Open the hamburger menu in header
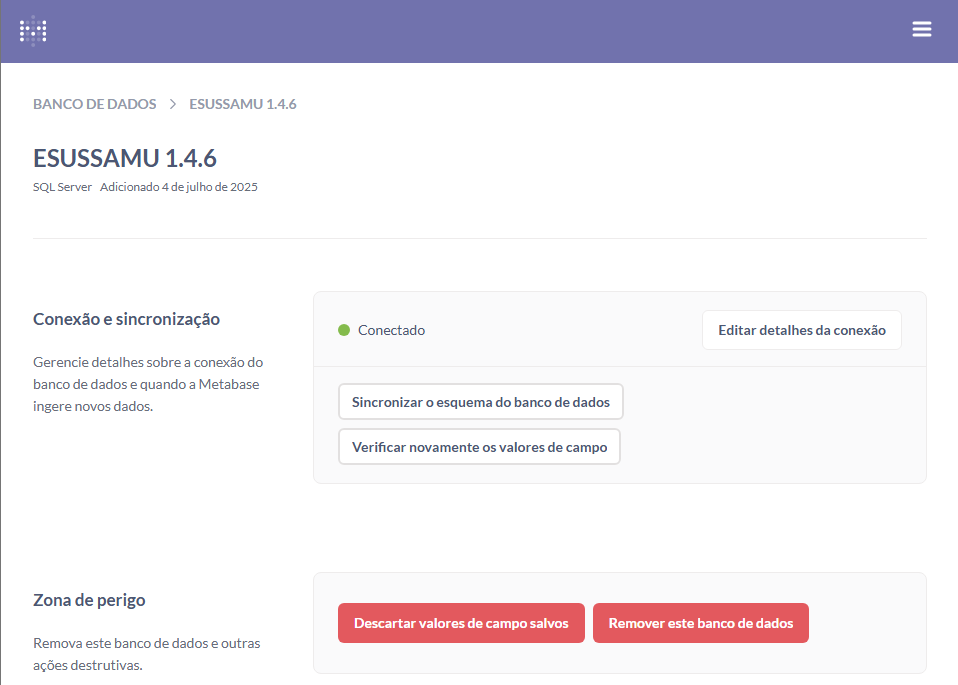958x685 pixels. click(x=921, y=30)
